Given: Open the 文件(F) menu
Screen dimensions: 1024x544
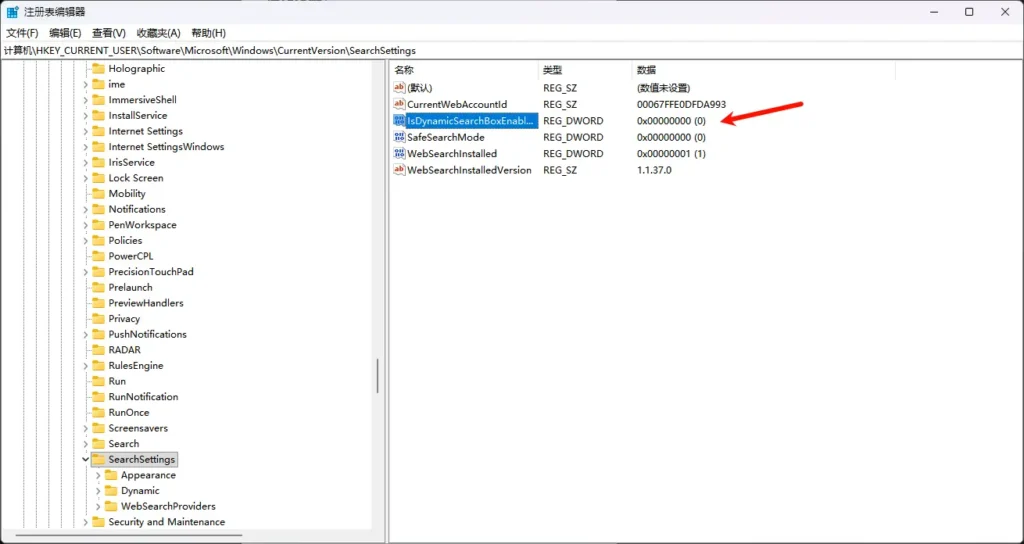Looking at the screenshot, I should click(x=22, y=33).
